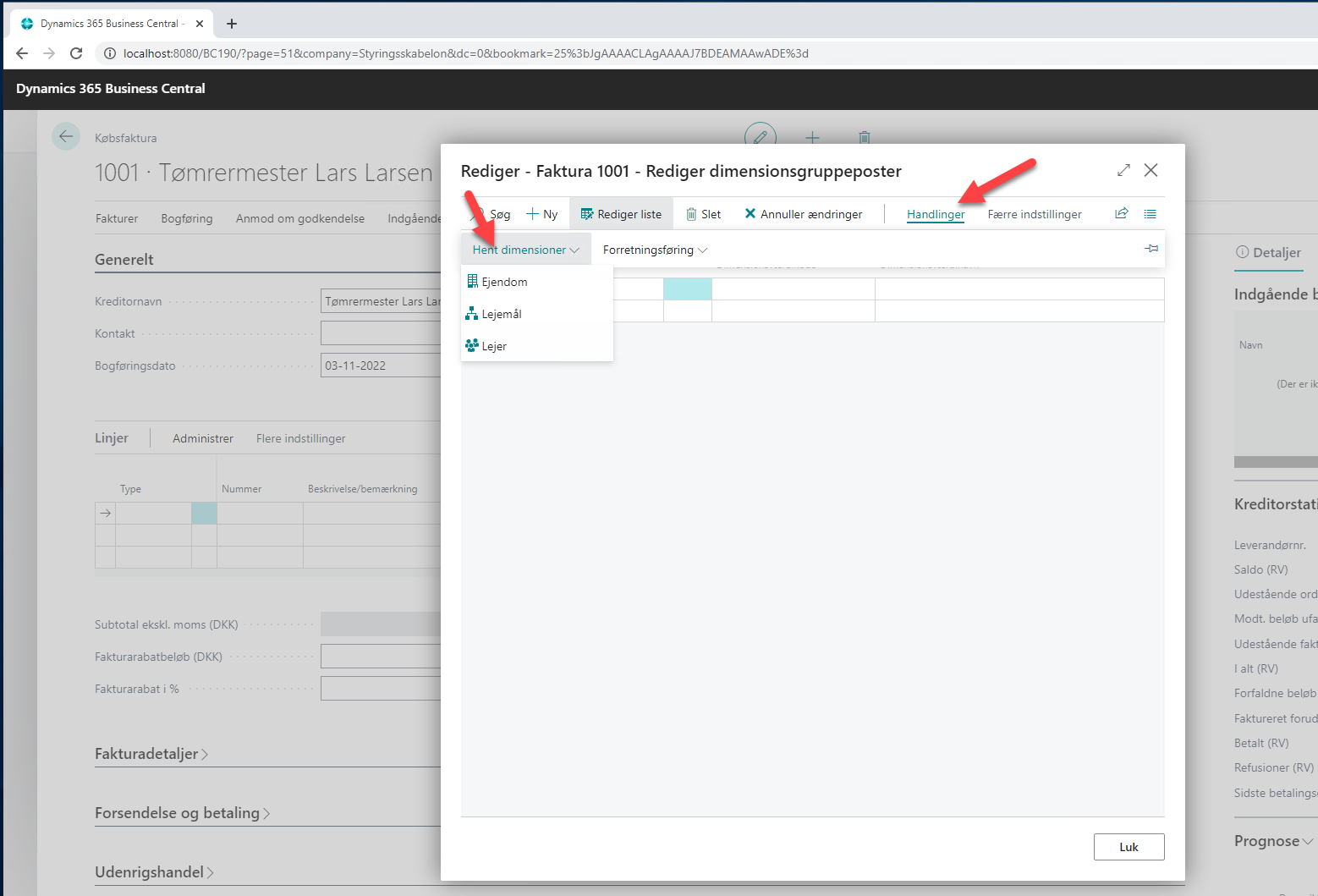The image size is (1318, 896).
Task: Click the browser forward button
Action: 49,53
